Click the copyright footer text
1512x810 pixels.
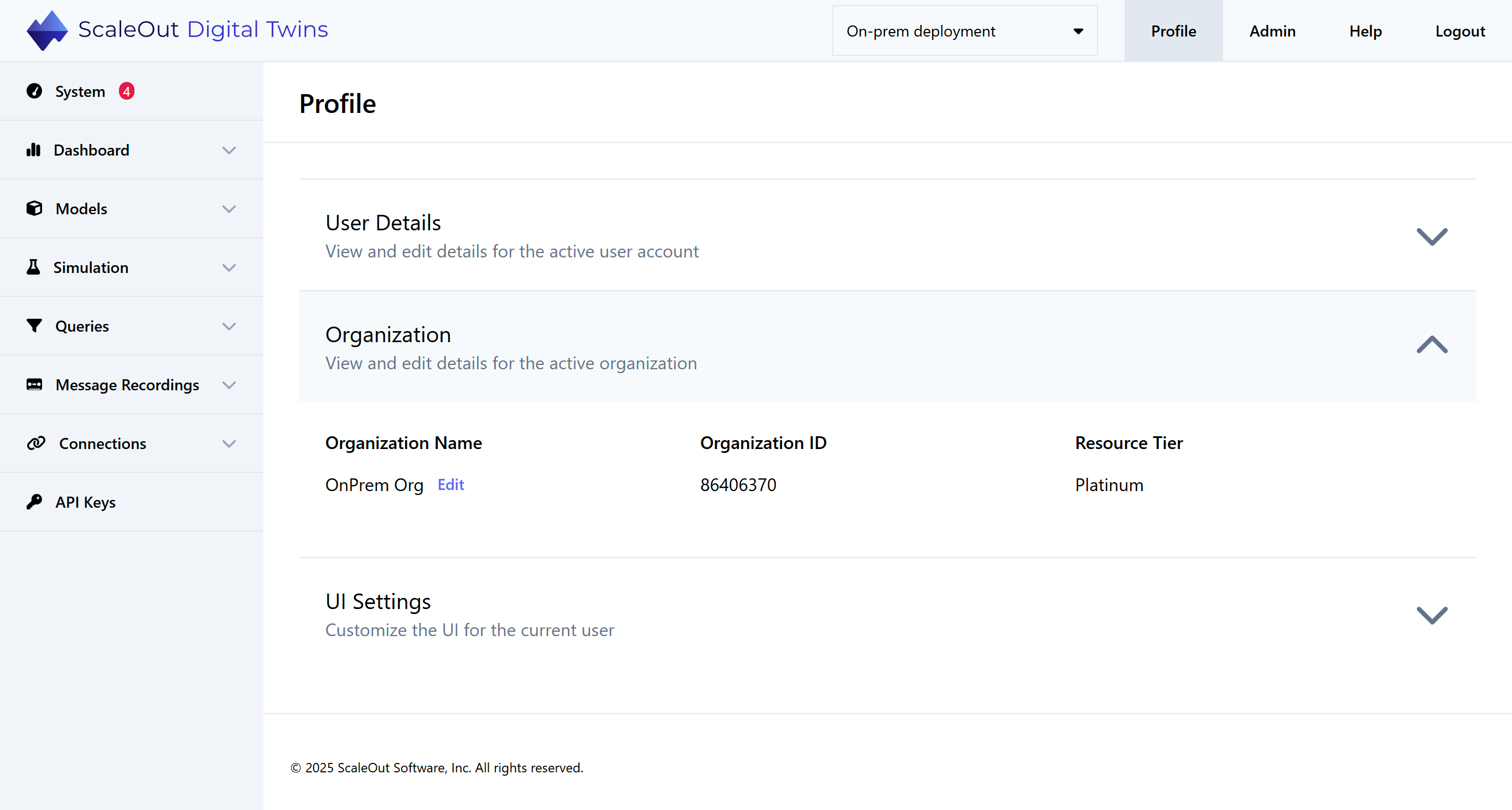[437, 768]
